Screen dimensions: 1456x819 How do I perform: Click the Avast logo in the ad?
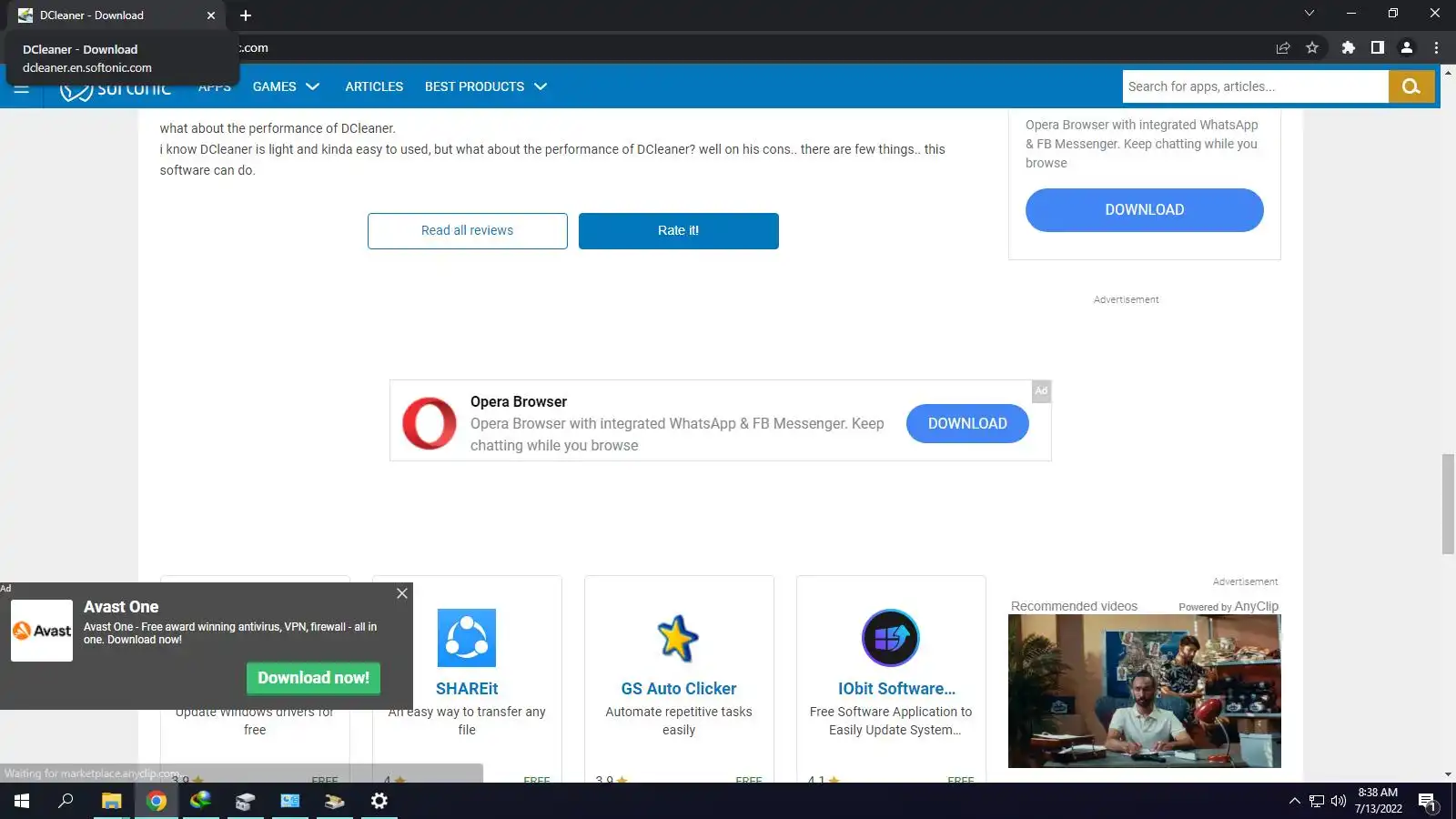[42, 631]
